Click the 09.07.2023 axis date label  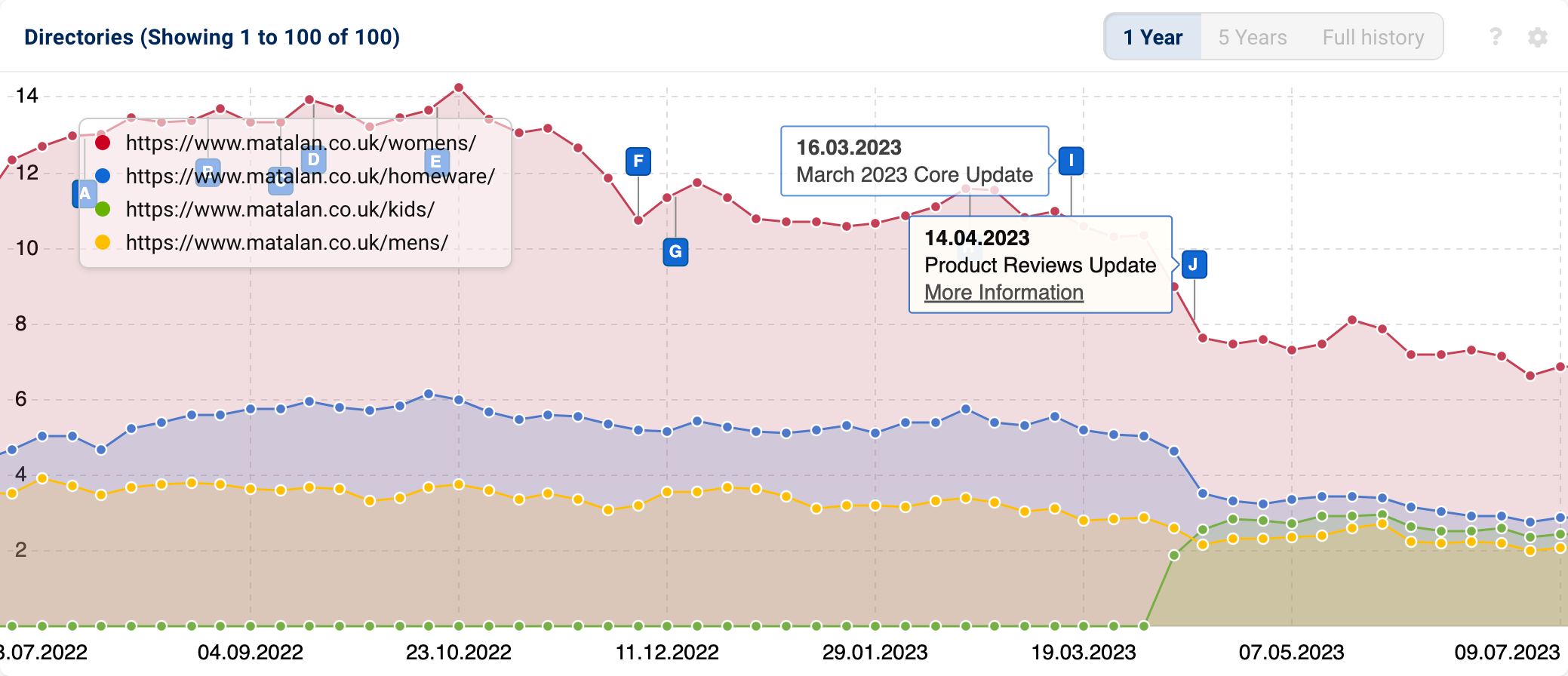point(1507,652)
